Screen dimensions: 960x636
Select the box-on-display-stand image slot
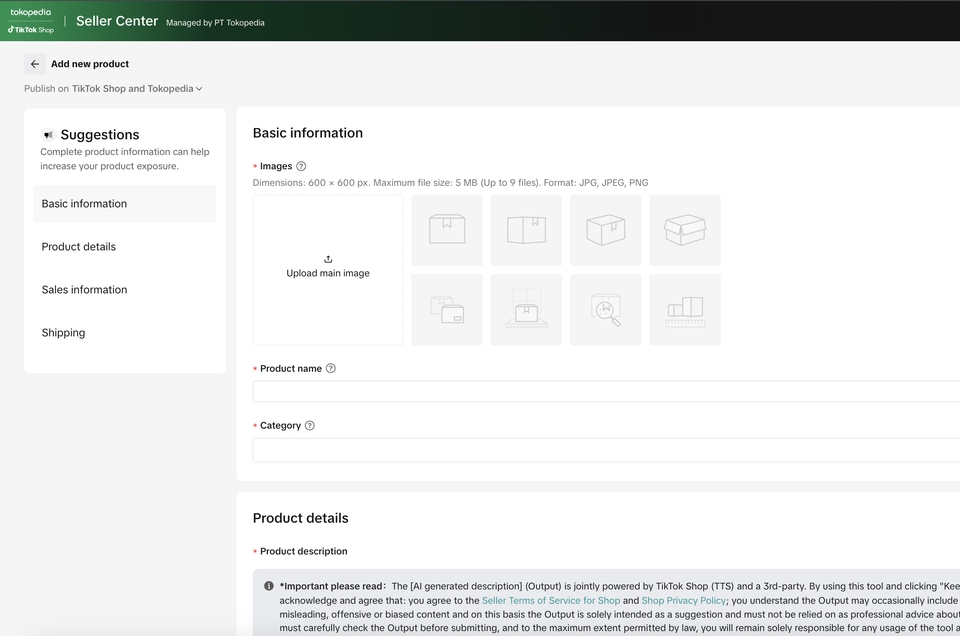point(527,310)
